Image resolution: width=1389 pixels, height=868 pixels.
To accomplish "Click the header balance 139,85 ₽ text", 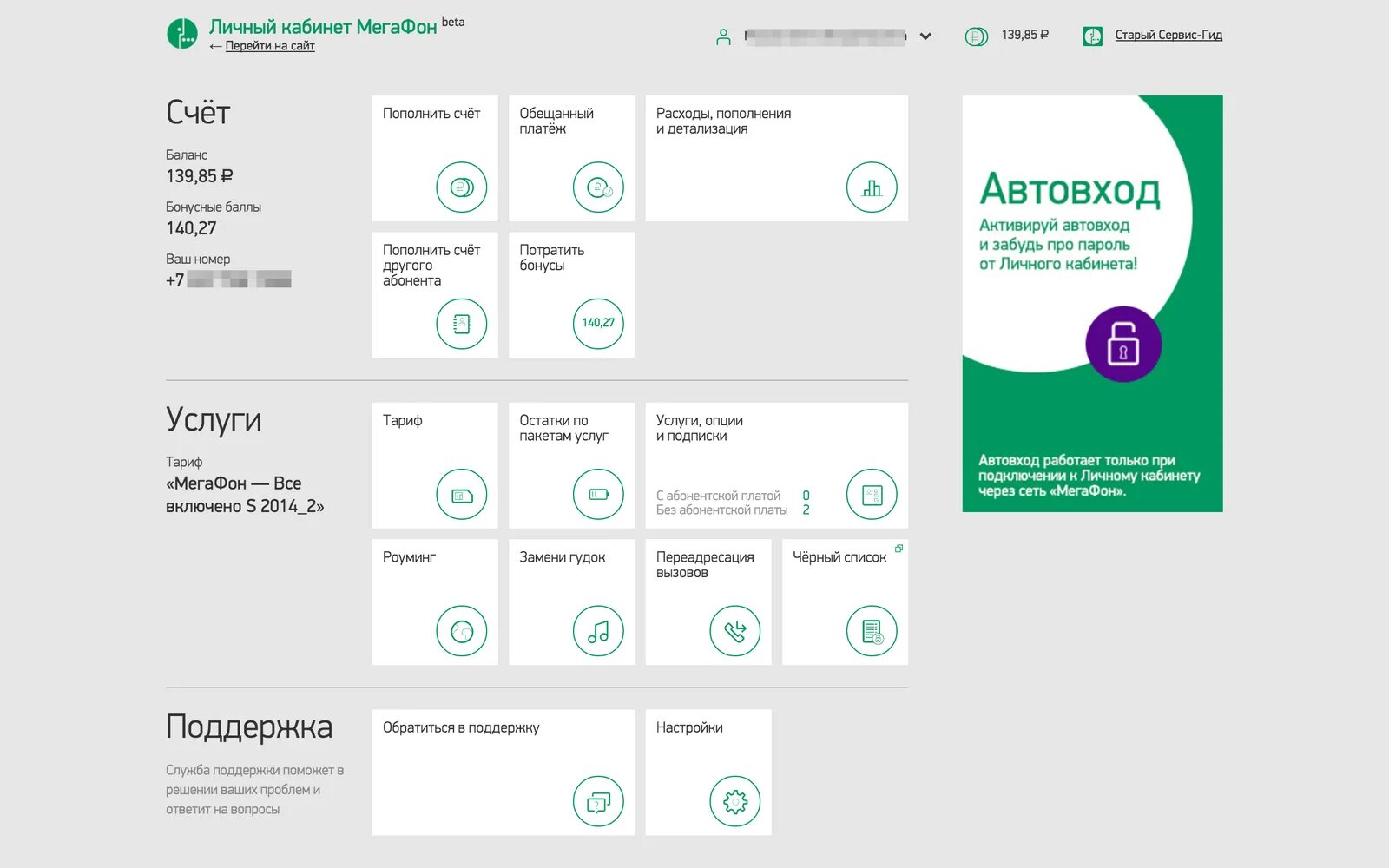I will point(1025,36).
